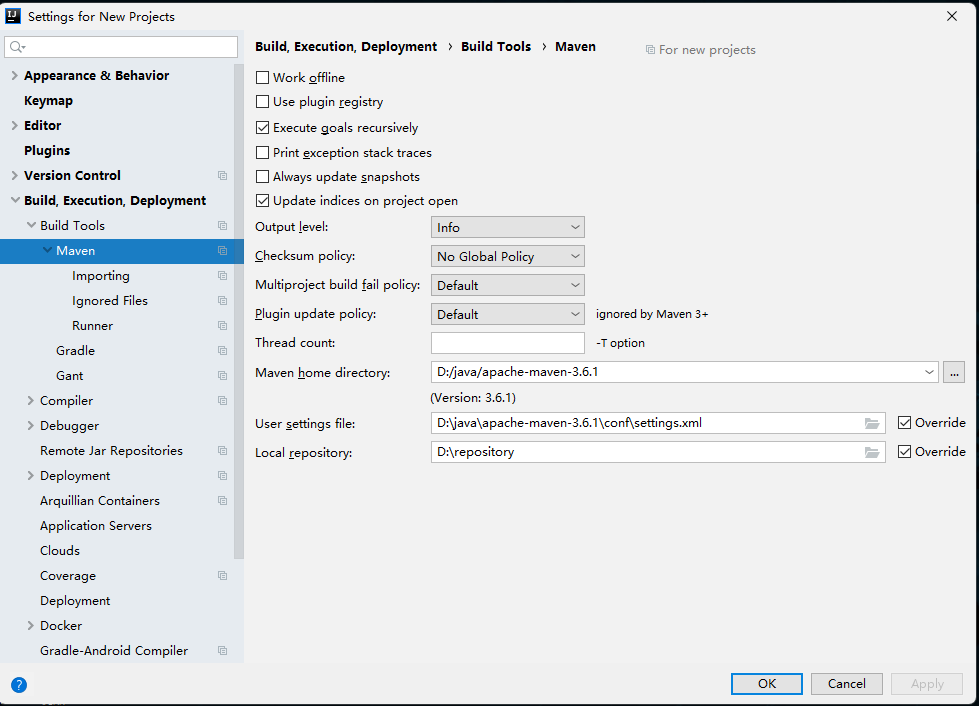Click the folder icon in Local repository field

(x=872, y=452)
